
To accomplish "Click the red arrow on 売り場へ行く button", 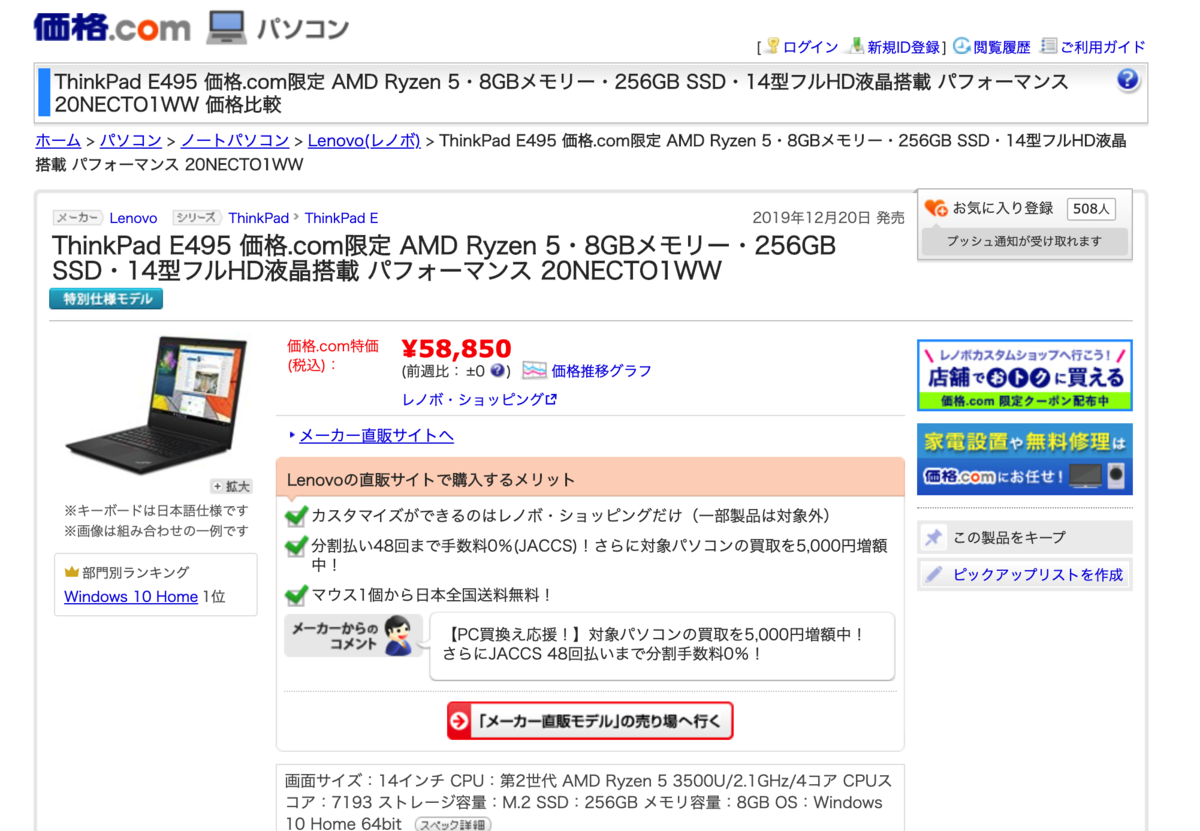I will point(459,721).
